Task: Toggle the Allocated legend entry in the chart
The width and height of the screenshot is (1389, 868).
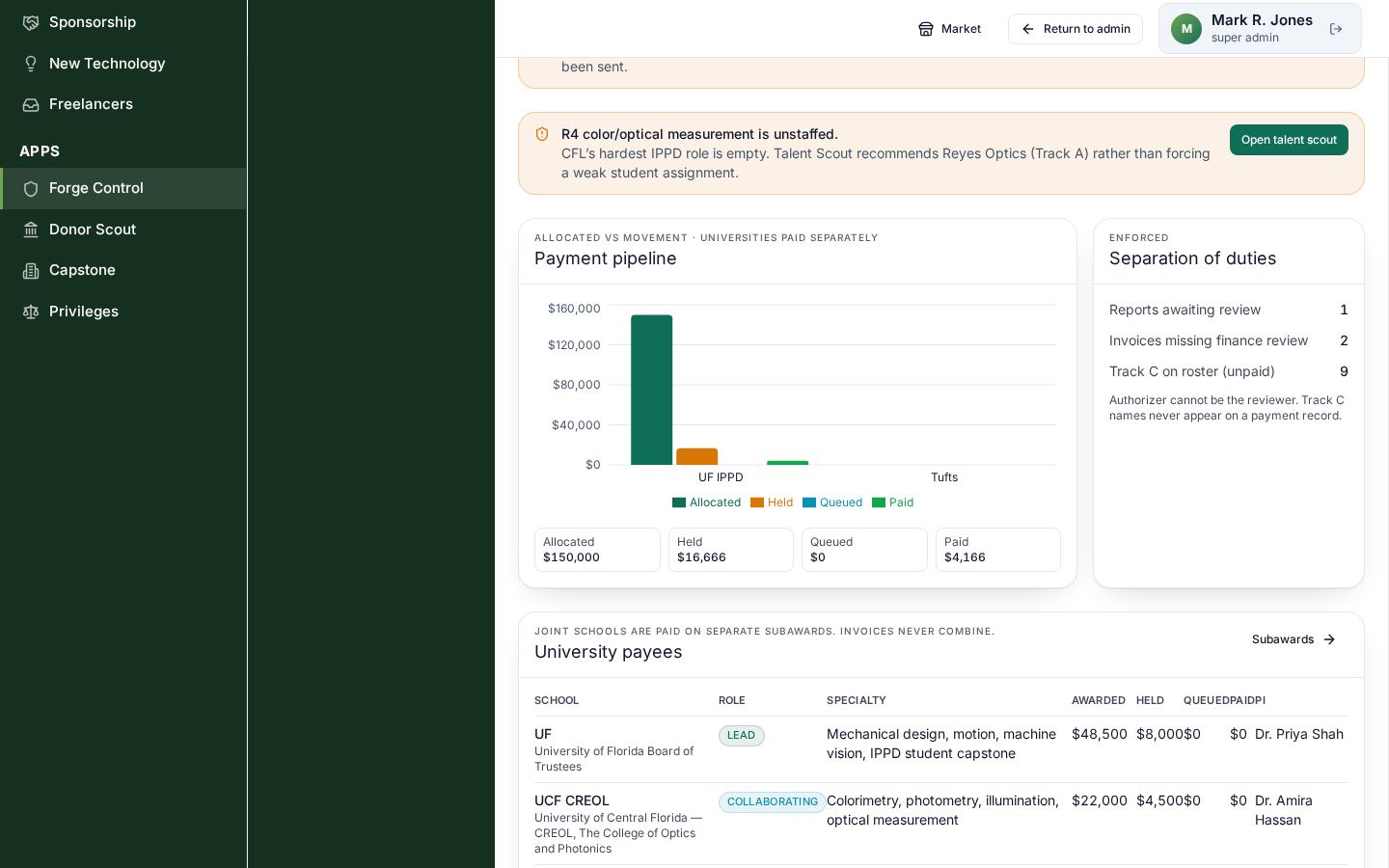Action: [706, 502]
